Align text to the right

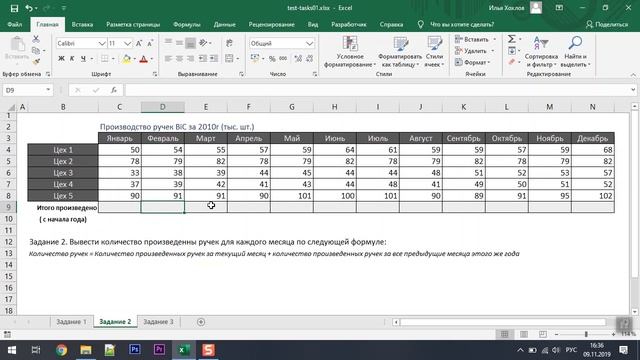pos(190,59)
